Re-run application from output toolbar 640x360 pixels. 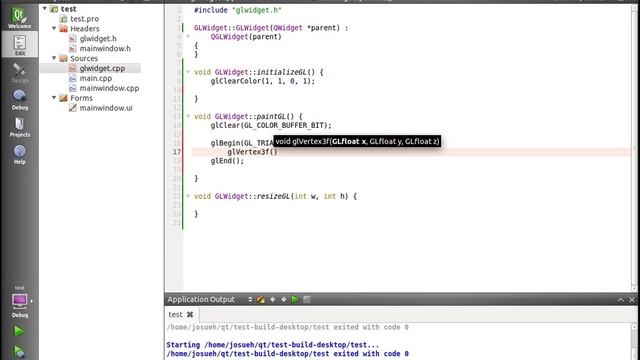pyautogui.click(x=295, y=300)
